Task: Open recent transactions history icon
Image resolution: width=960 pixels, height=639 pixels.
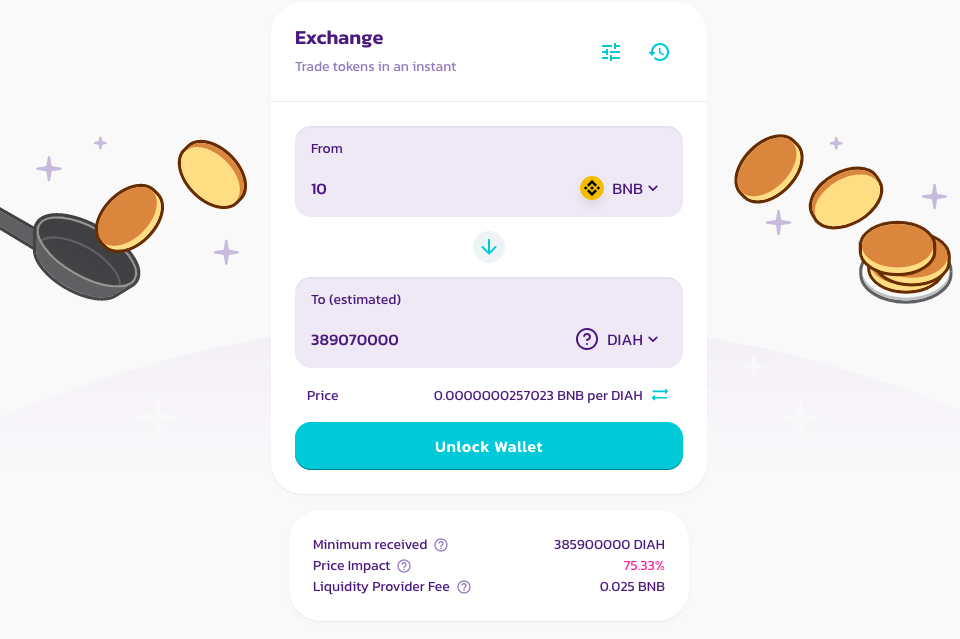Action: pyautogui.click(x=659, y=52)
